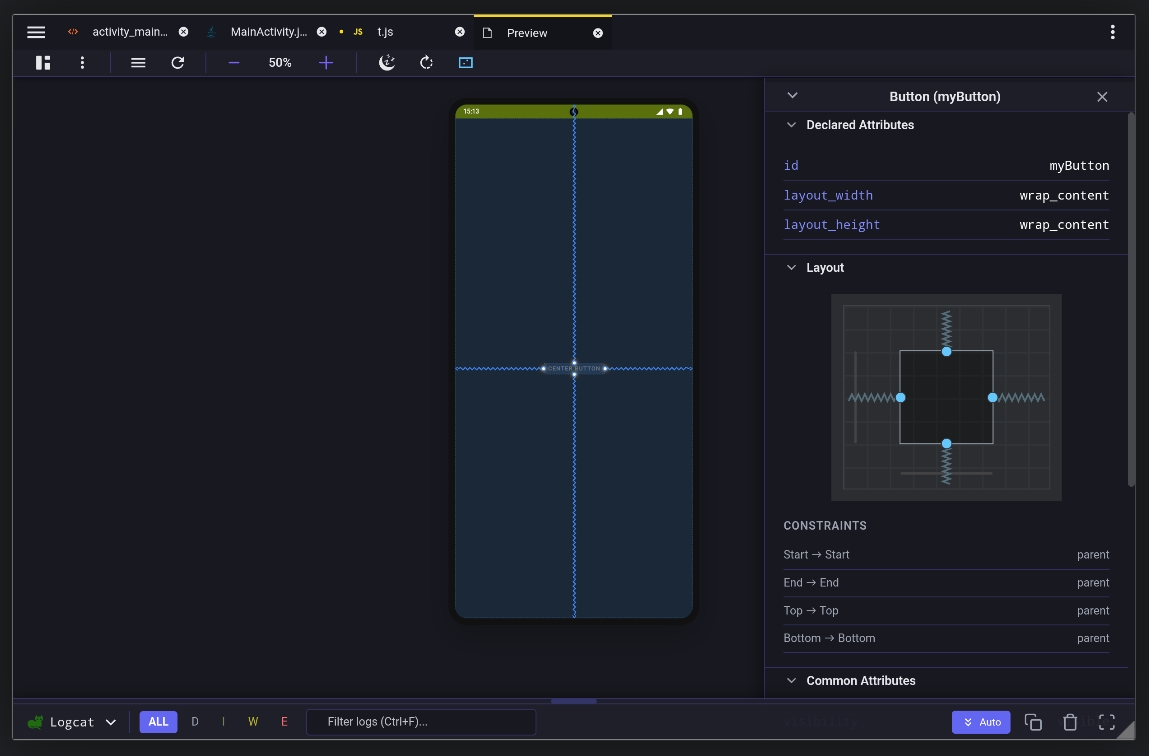Collapse the Layout section
1149x756 pixels.
pos(791,268)
